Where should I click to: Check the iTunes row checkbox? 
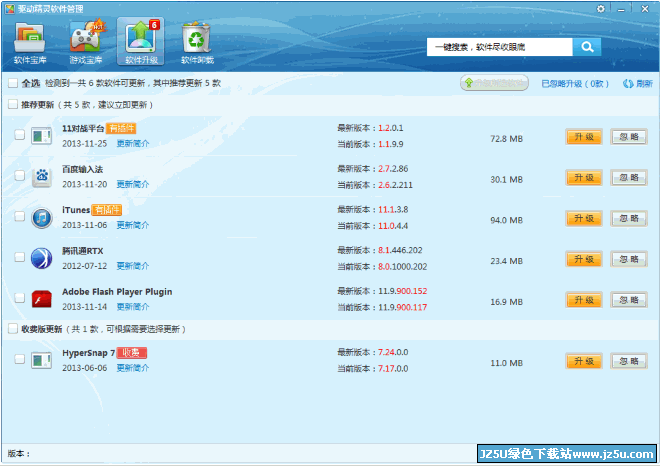[19, 216]
